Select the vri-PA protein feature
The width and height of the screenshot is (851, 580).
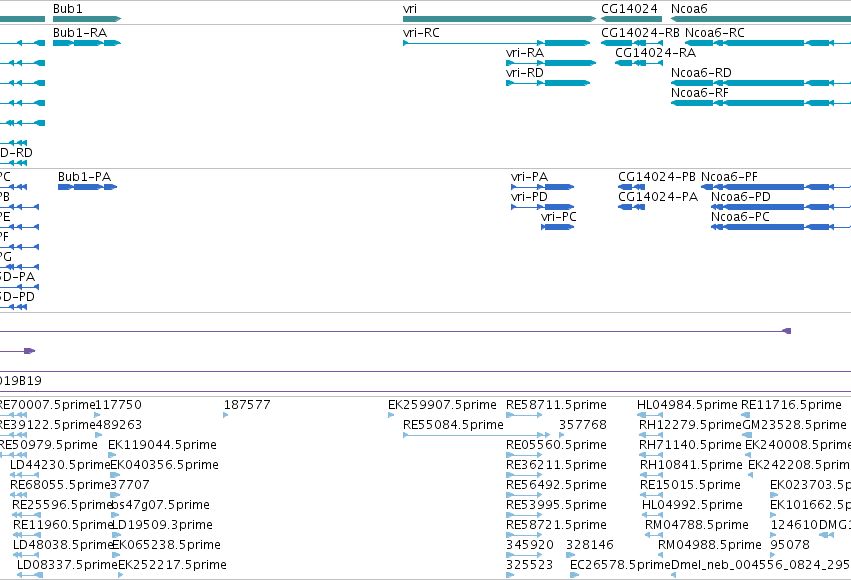(543, 187)
